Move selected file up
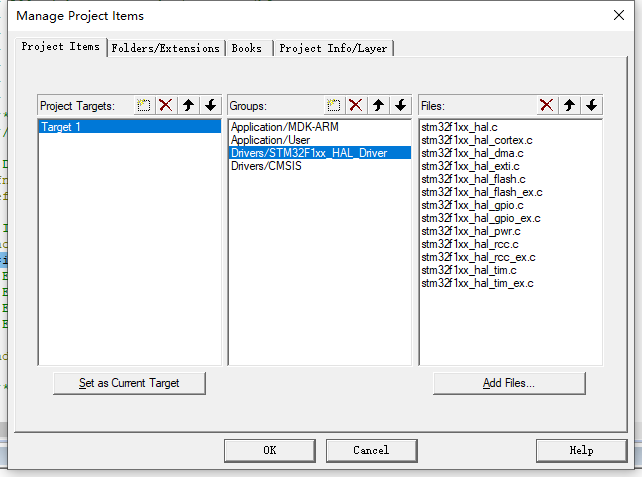 [569, 106]
